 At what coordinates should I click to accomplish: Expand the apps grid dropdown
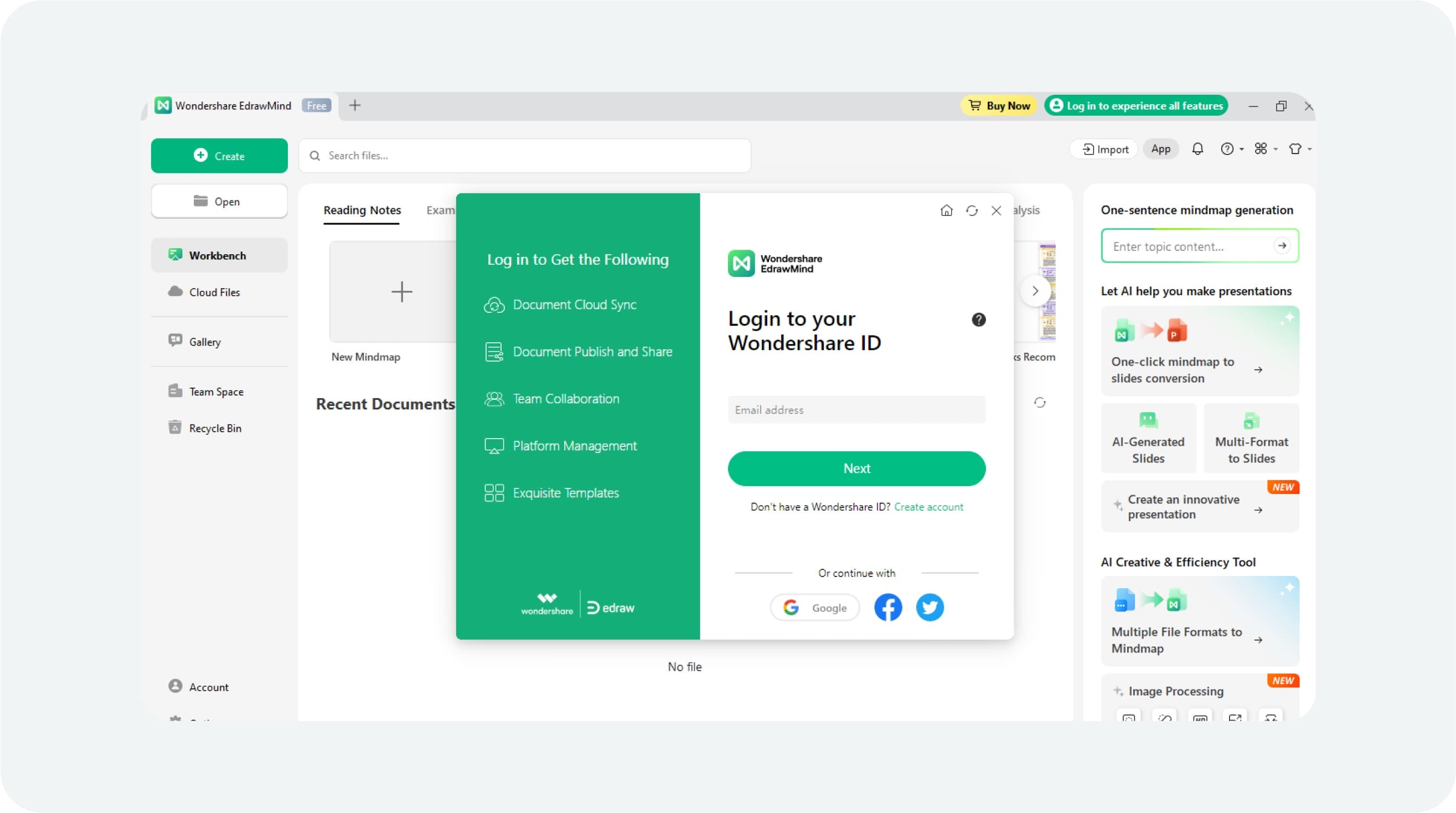(1266, 150)
